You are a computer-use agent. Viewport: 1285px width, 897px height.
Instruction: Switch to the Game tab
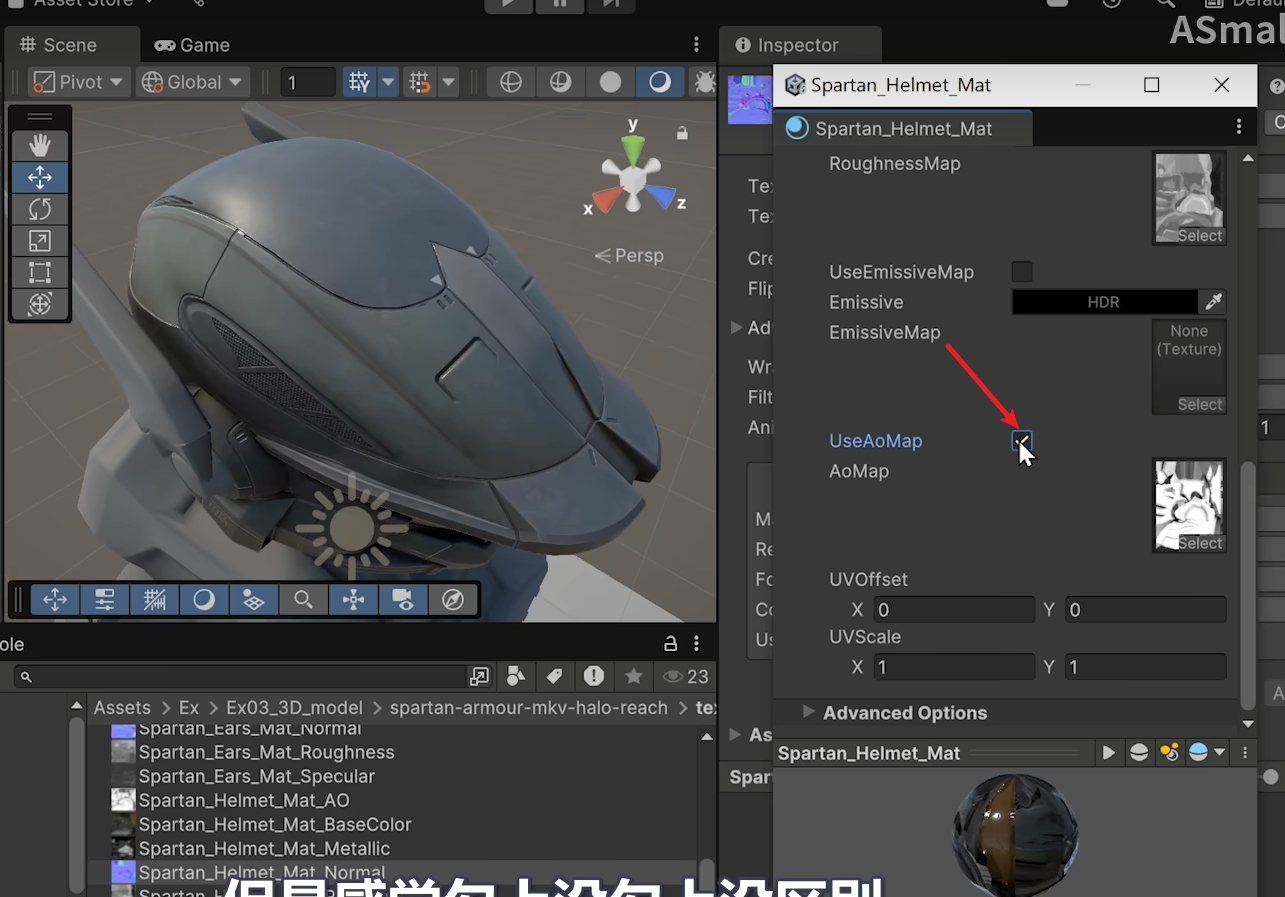(x=192, y=45)
